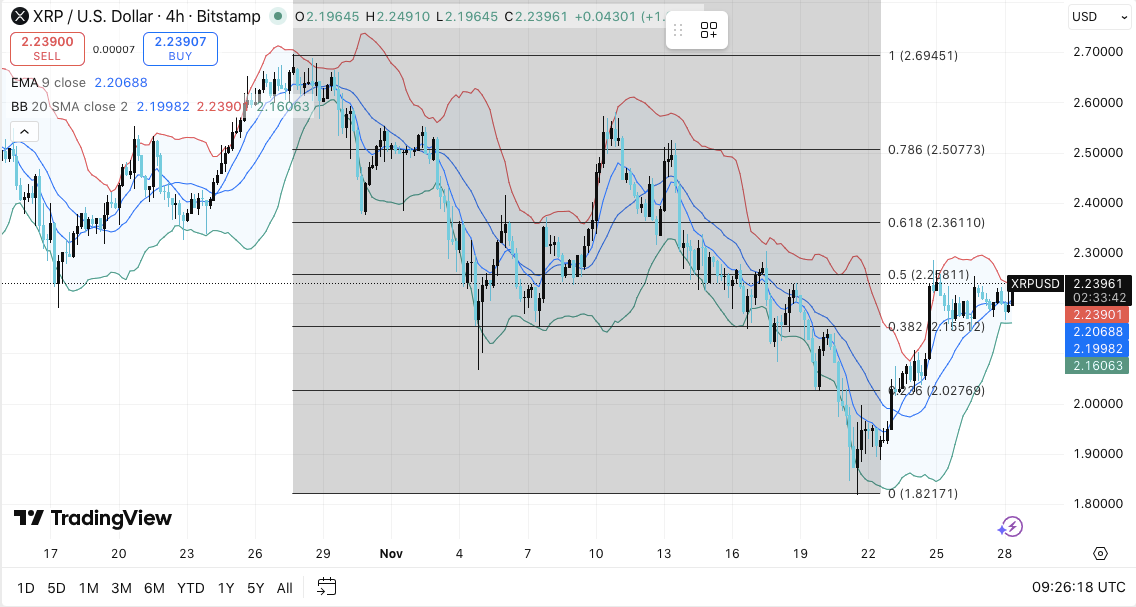Switch to the 1D time range
The width and height of the screenshot is (1136, 607).
(x=26, y=587)
